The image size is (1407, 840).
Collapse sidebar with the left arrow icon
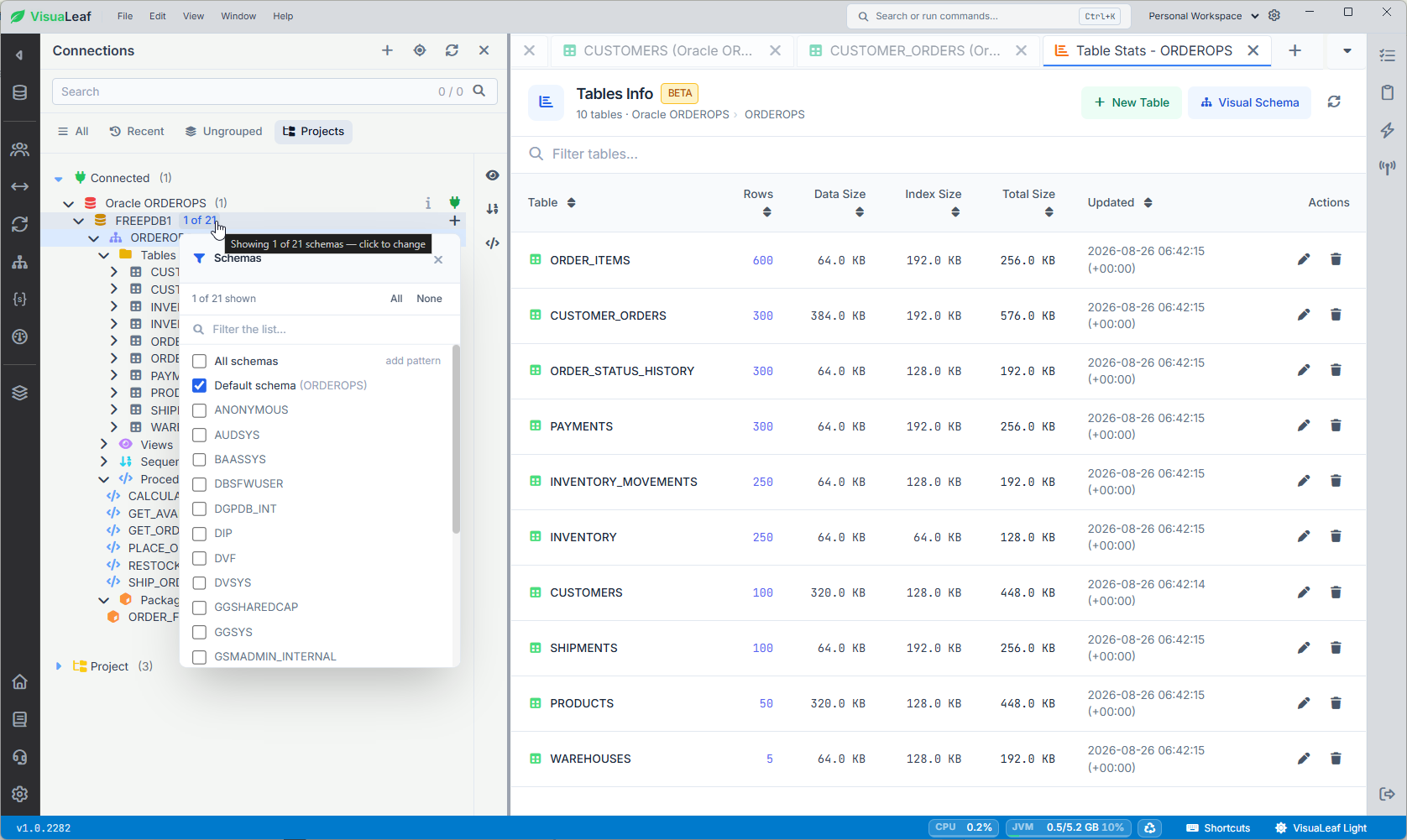point(19,55)
